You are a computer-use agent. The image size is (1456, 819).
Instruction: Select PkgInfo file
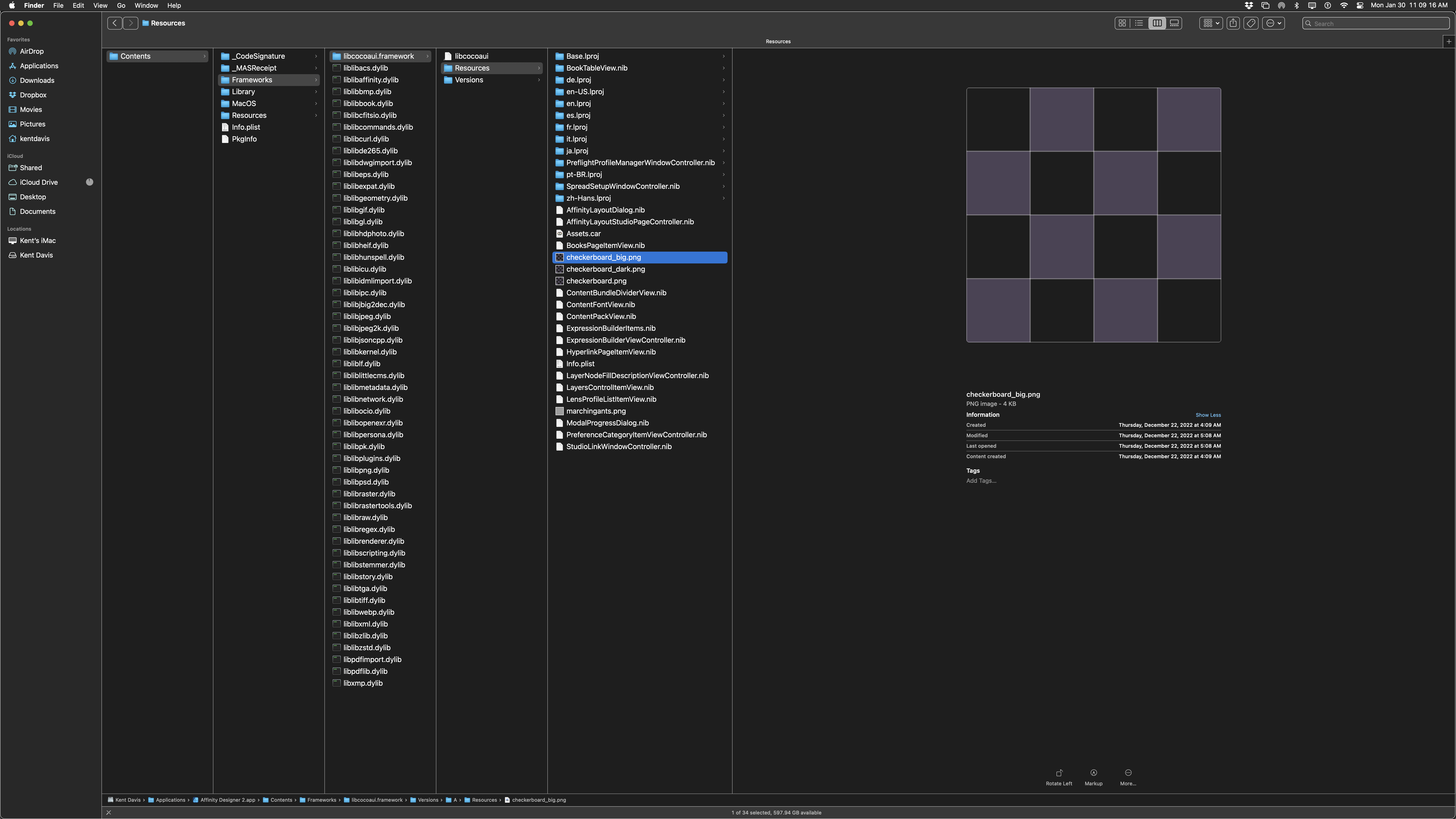(270, 139)
